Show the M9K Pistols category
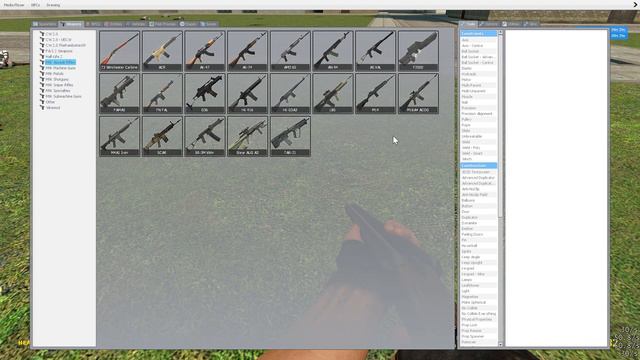 [54, 74]
